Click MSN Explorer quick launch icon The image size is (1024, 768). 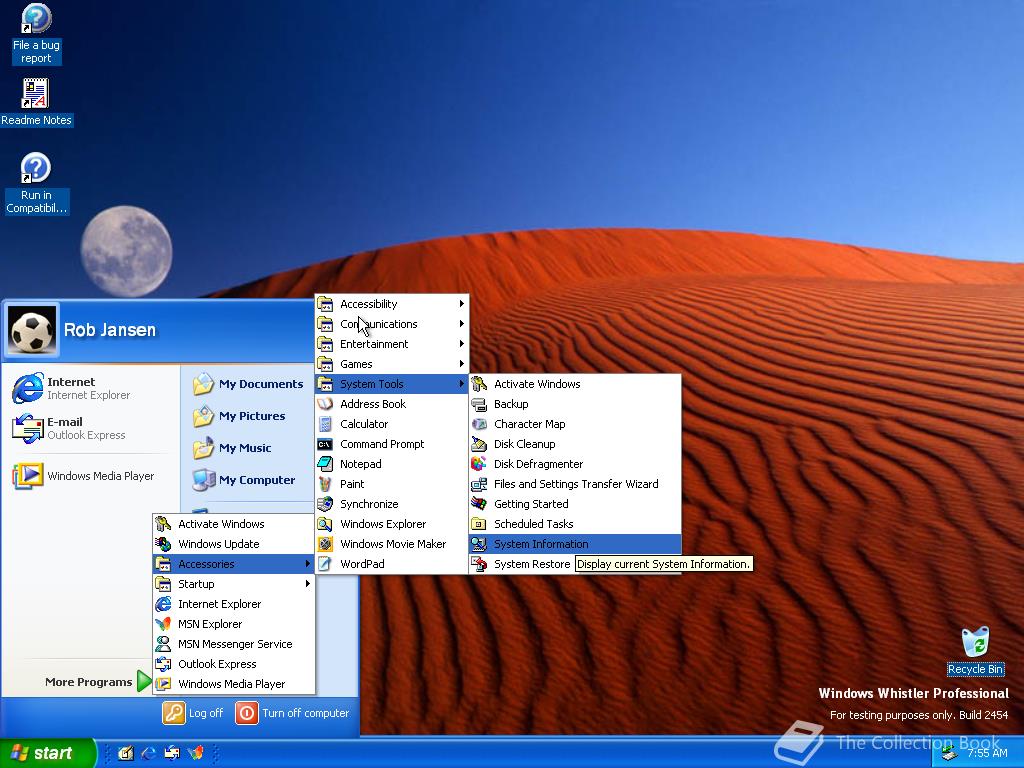coord(195,753)
